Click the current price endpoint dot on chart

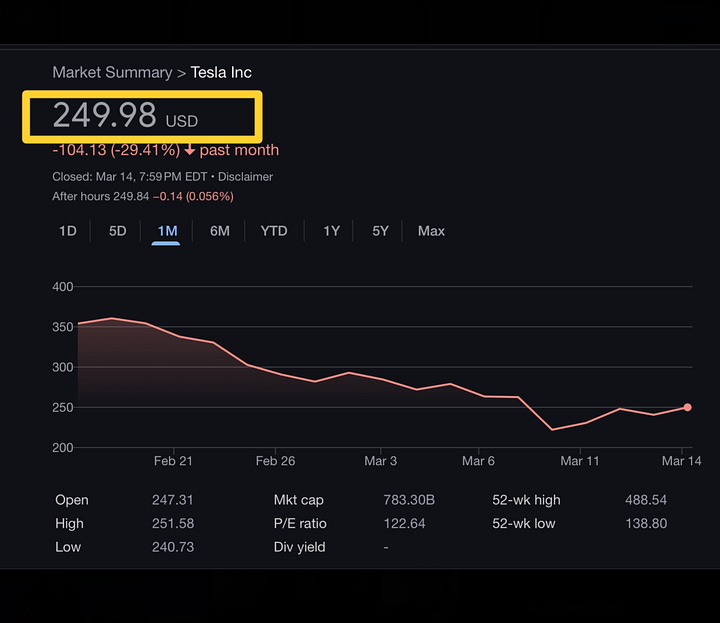pyautogui.click(x=687, y=407)
